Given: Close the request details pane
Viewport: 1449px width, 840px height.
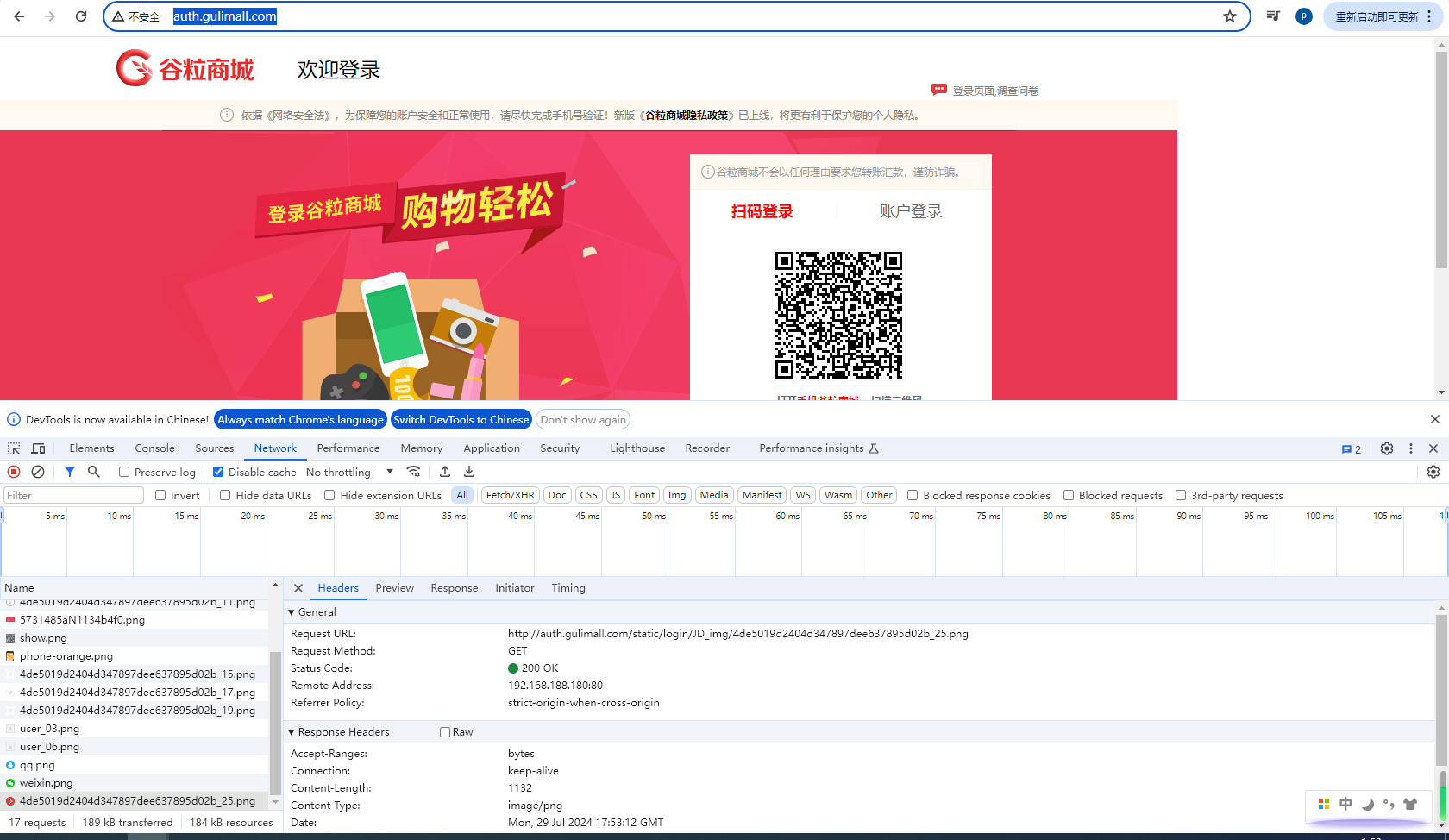Looking at the screenshot, I should coord(298,588).
